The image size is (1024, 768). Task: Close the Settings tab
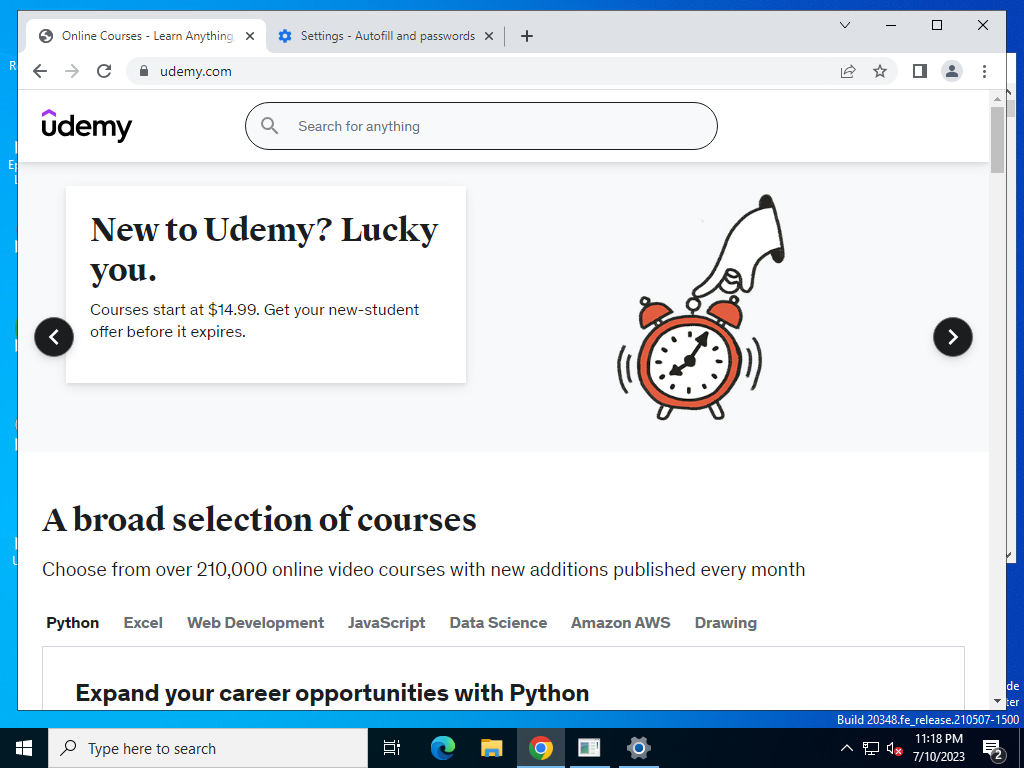488,37
